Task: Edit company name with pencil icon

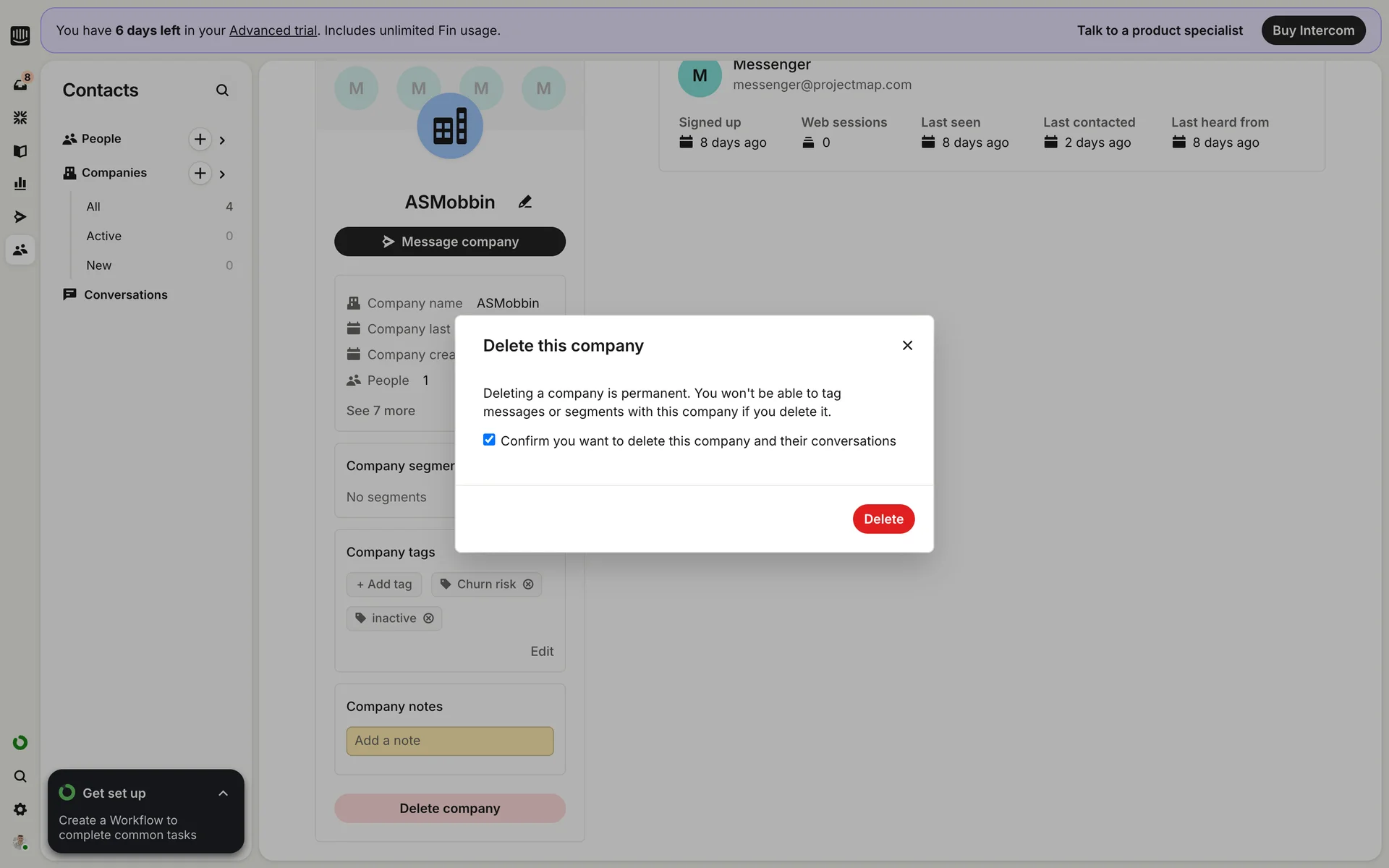Action: pos(525,202)
